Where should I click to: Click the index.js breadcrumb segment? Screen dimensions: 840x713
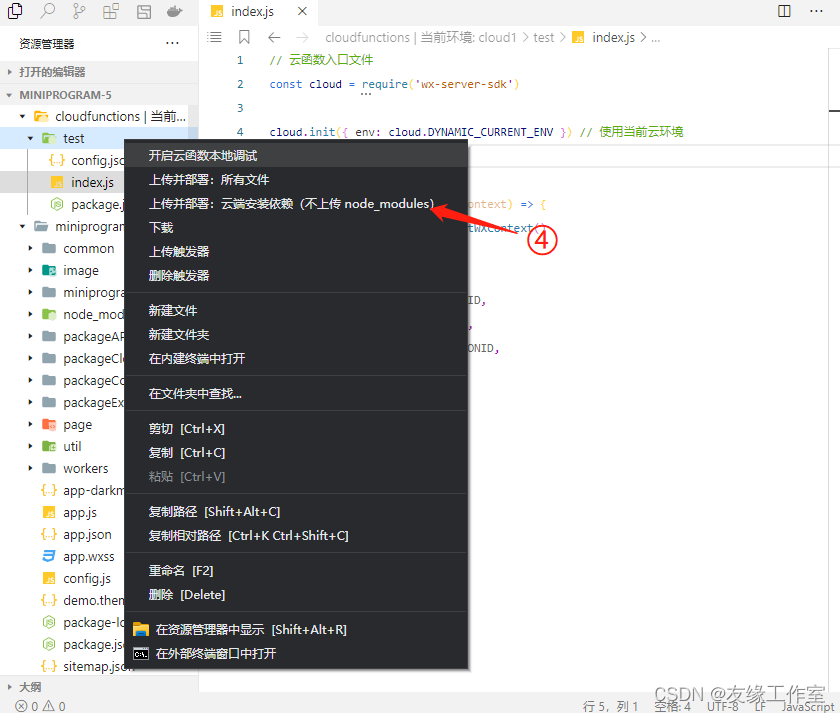click(613, 37)
